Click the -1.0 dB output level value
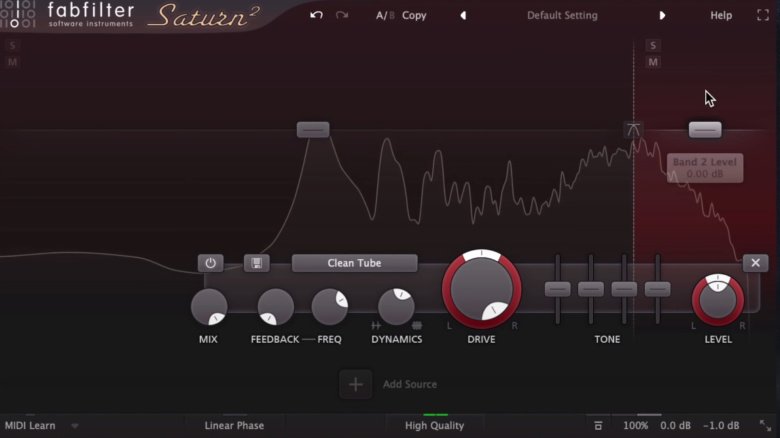This screenshot has width=780, height=438. pos(721,426)
